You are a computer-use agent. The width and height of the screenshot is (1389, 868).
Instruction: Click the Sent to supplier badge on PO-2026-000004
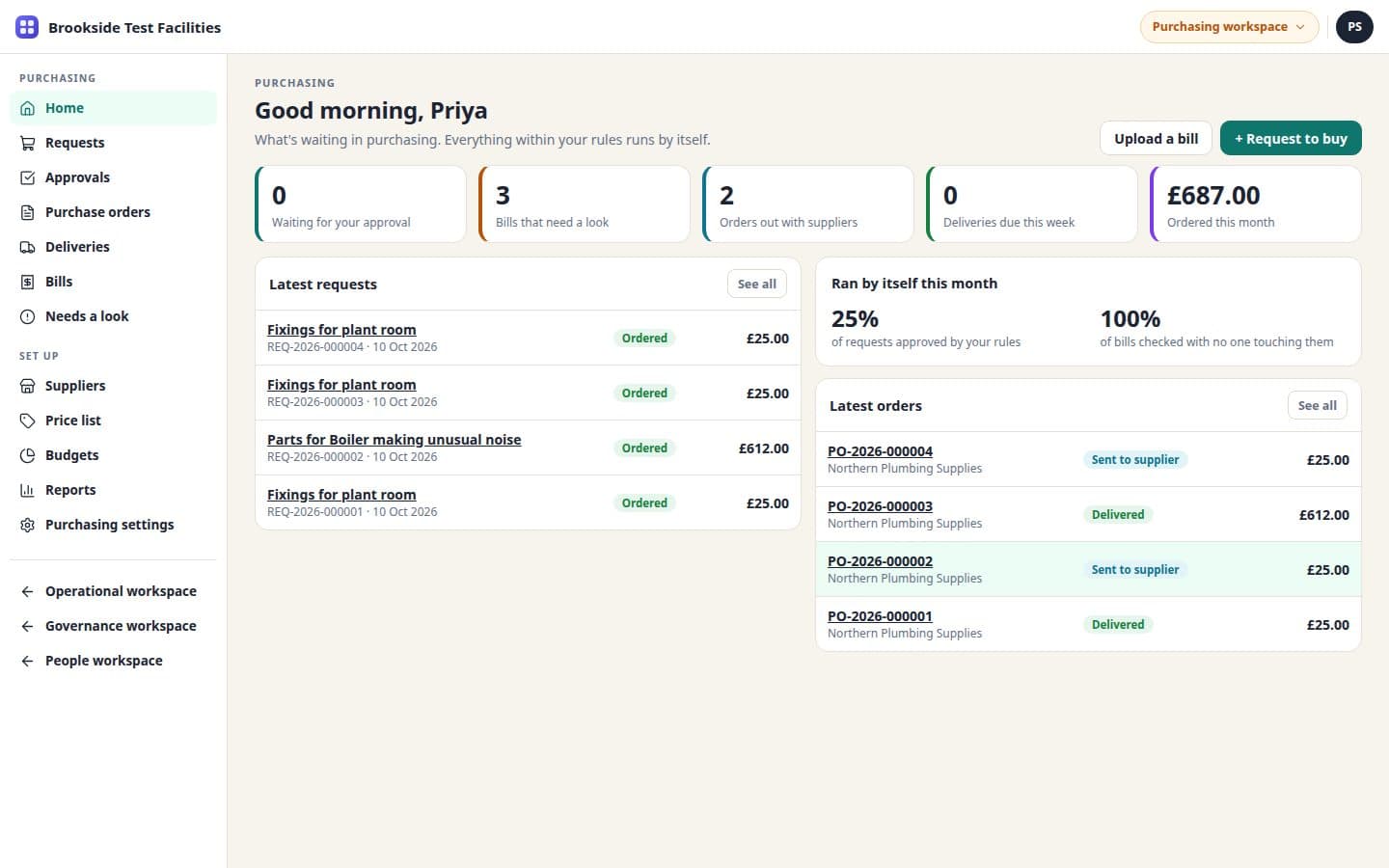pyautogui.click(x=1135, y=460)
